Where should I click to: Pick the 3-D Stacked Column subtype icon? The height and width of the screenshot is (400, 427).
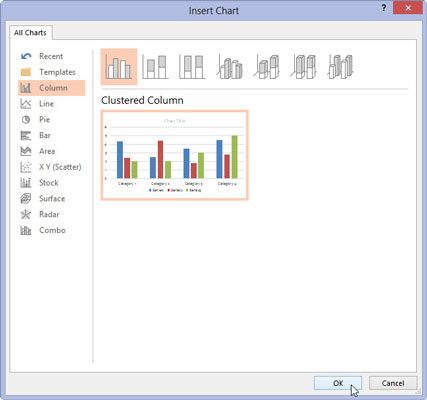pos(266,67)
